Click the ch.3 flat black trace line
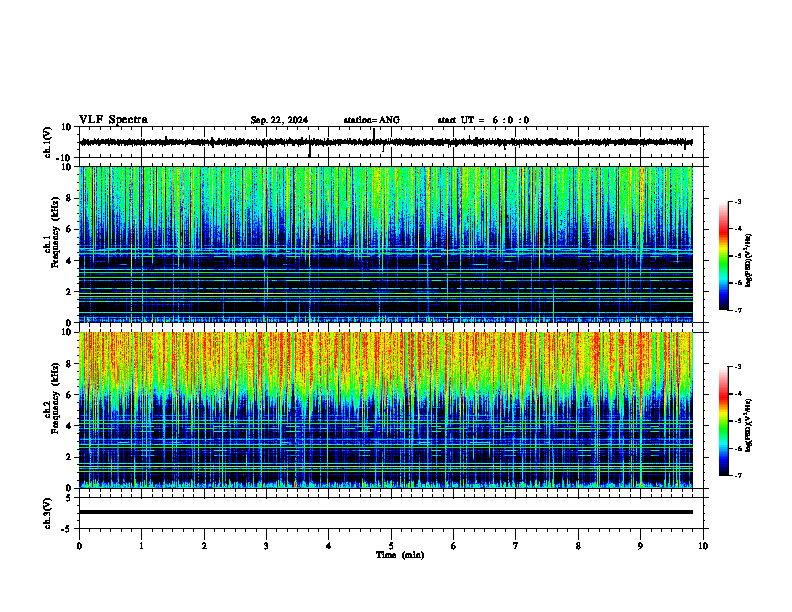The height and width of the screenshot is (612, 792). tap(386, 512)
